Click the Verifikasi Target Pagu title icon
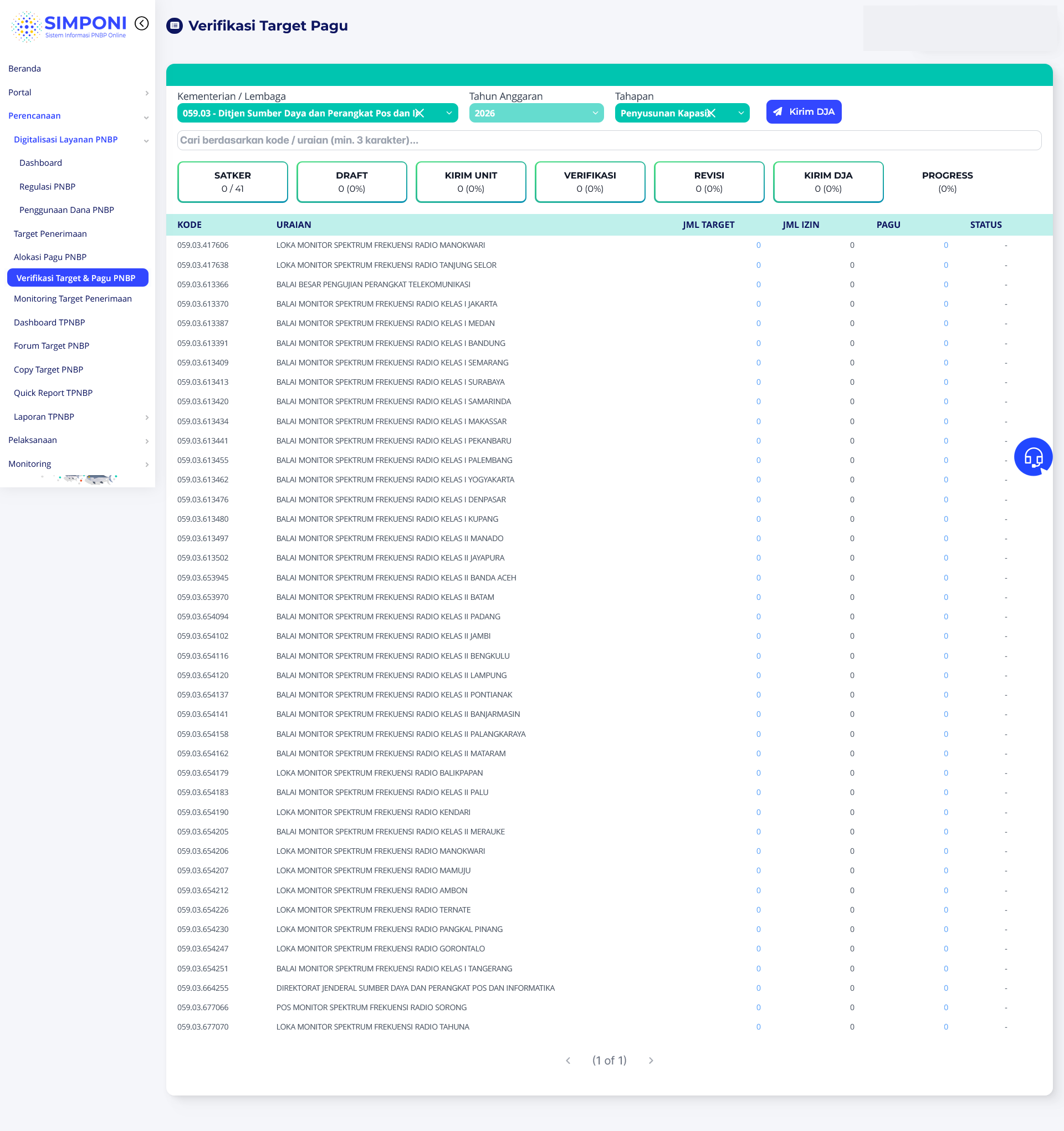The width and height of the screenshot is (1064, 1131). 175,26
